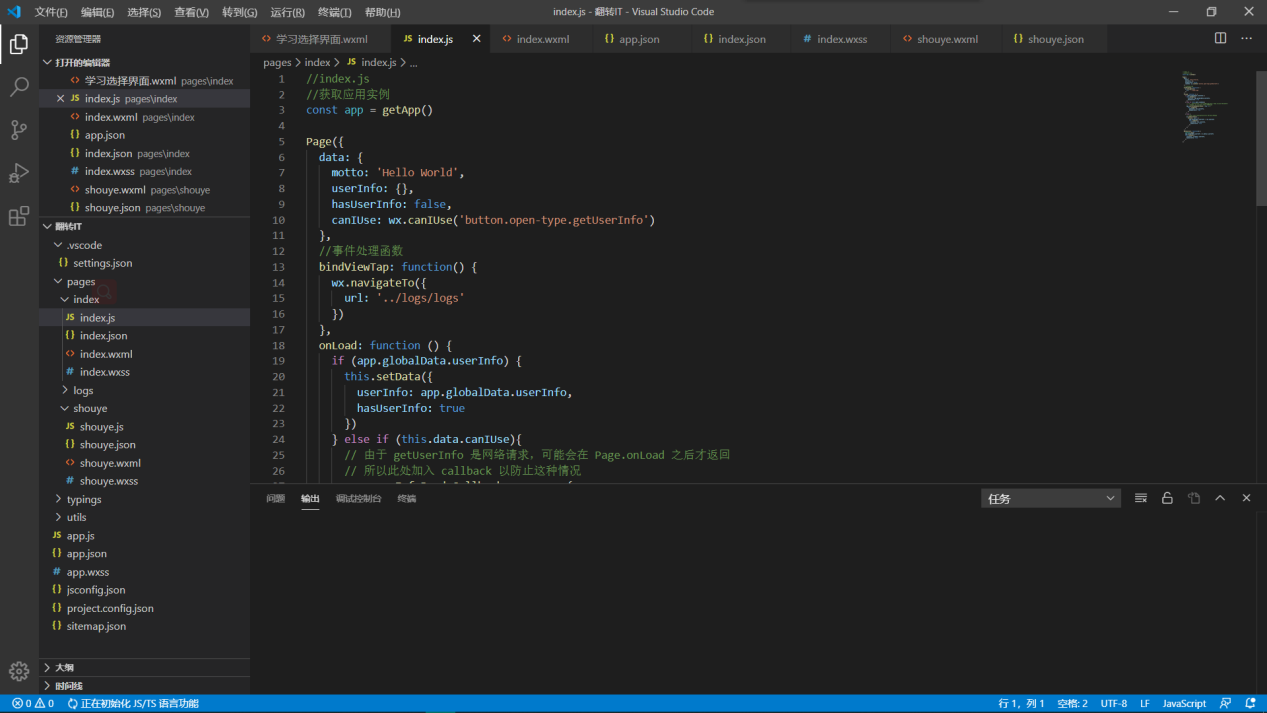1267x713 pixels.
Task: Open the 查看(V) menu
Action: click(191, 12)
